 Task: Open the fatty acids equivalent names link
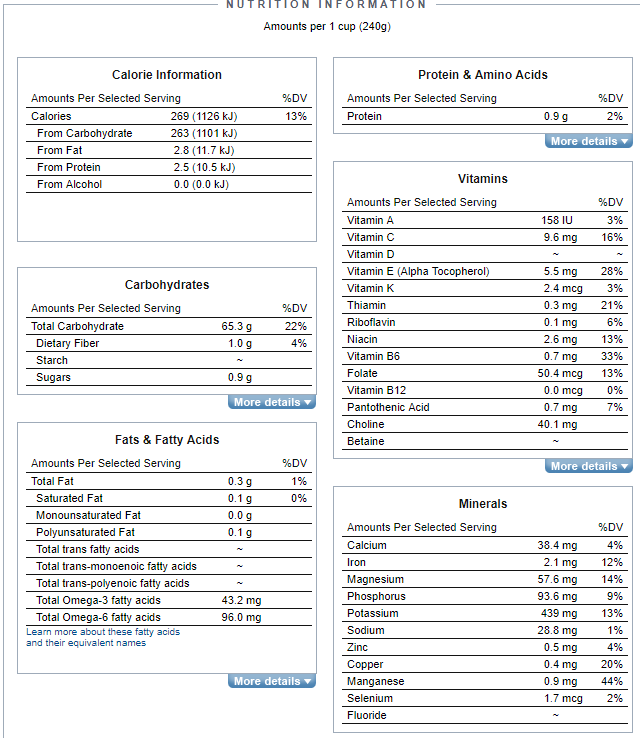pos(103,637)
